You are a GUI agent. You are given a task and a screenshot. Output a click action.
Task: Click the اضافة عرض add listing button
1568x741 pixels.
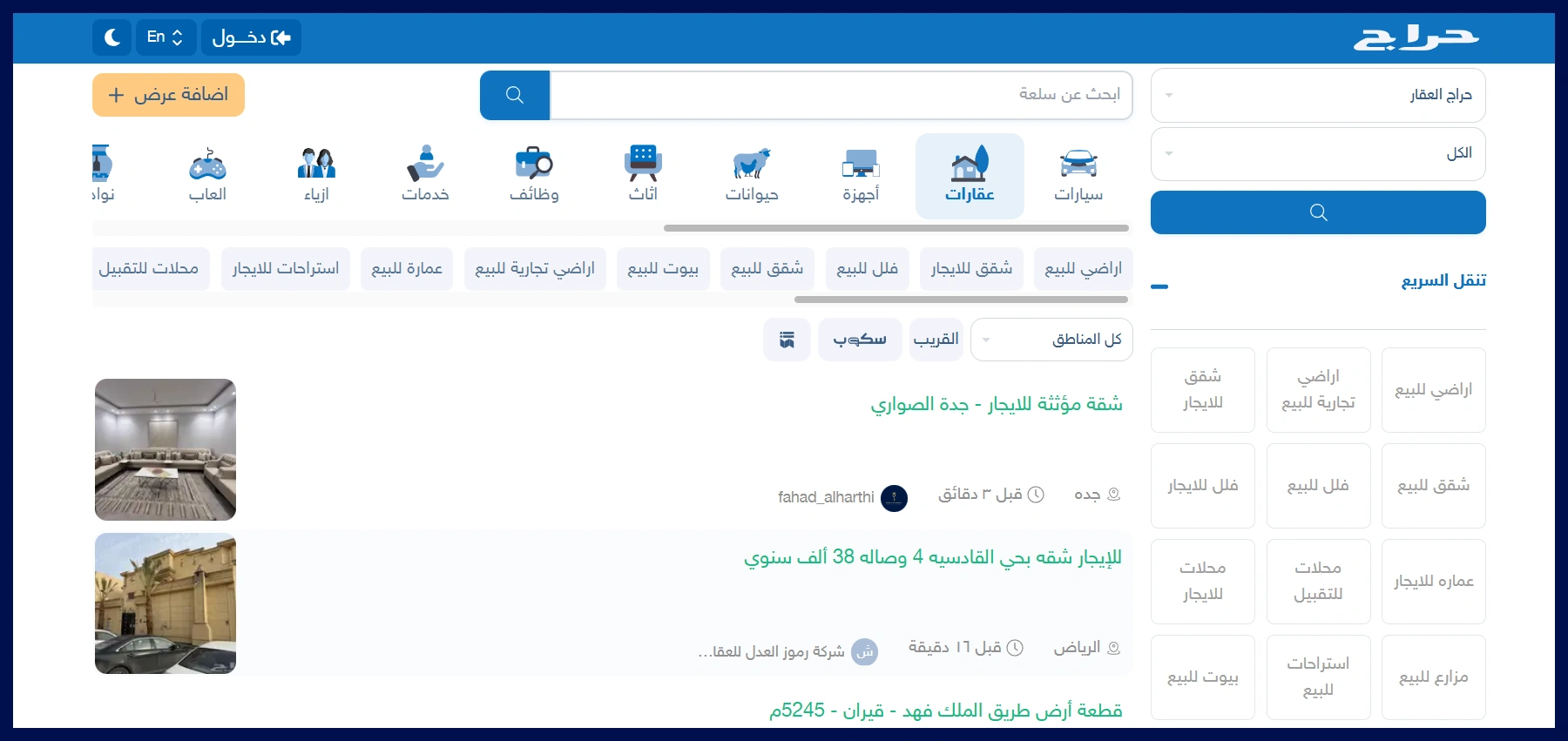[168, 95]
